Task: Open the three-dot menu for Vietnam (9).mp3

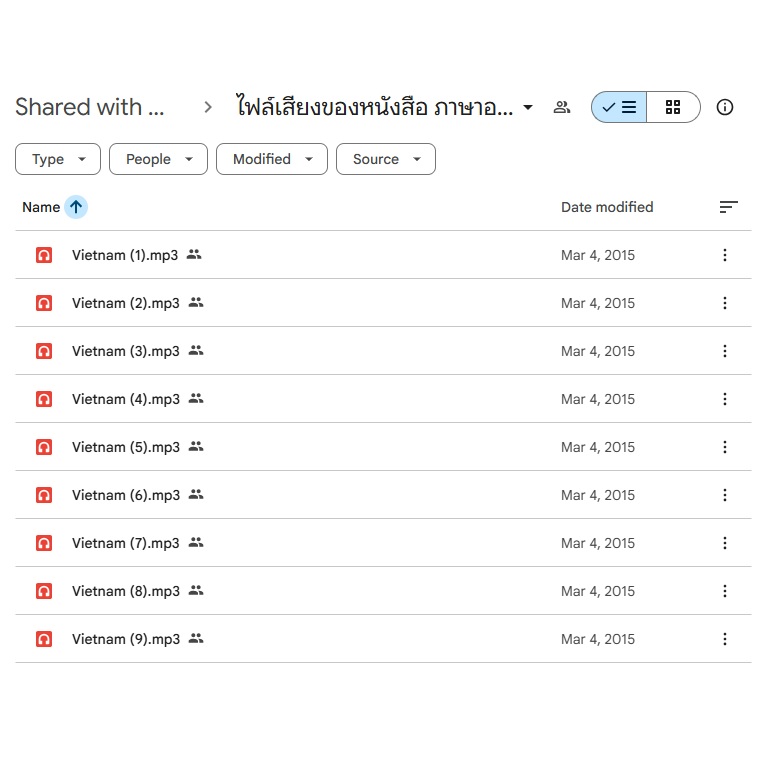Action: point(725,639)
